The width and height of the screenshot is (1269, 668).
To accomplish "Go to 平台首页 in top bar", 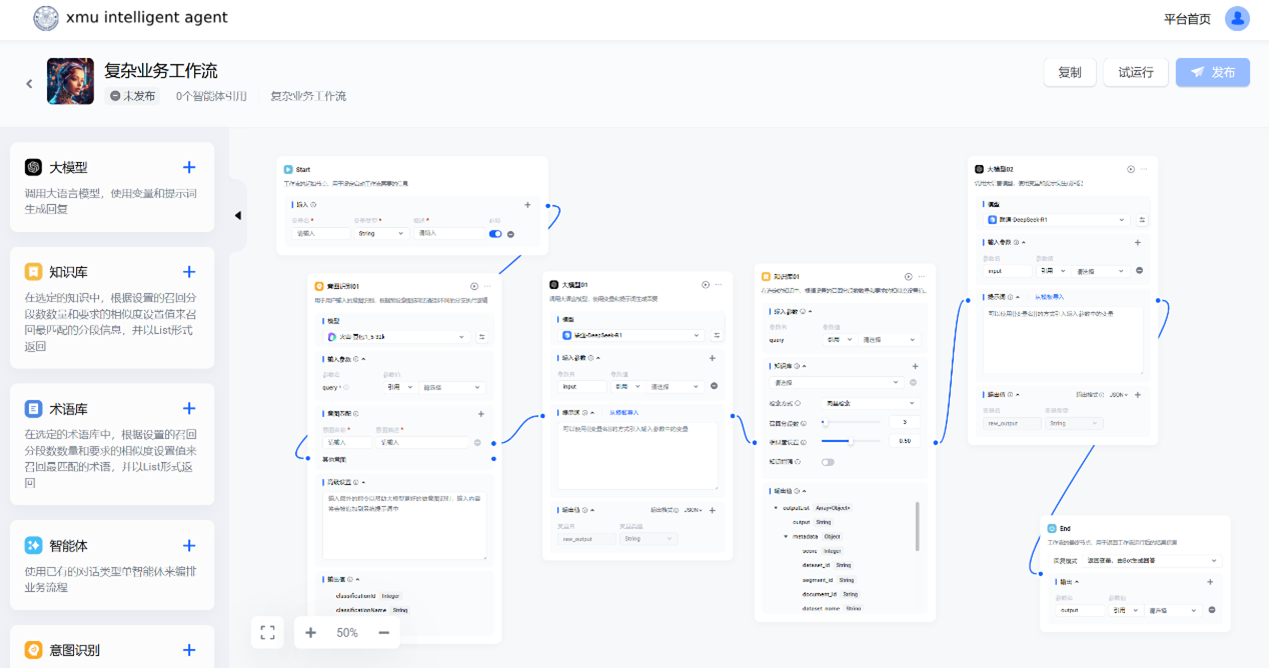I will pyautogui.click(x=1187, y=19).
